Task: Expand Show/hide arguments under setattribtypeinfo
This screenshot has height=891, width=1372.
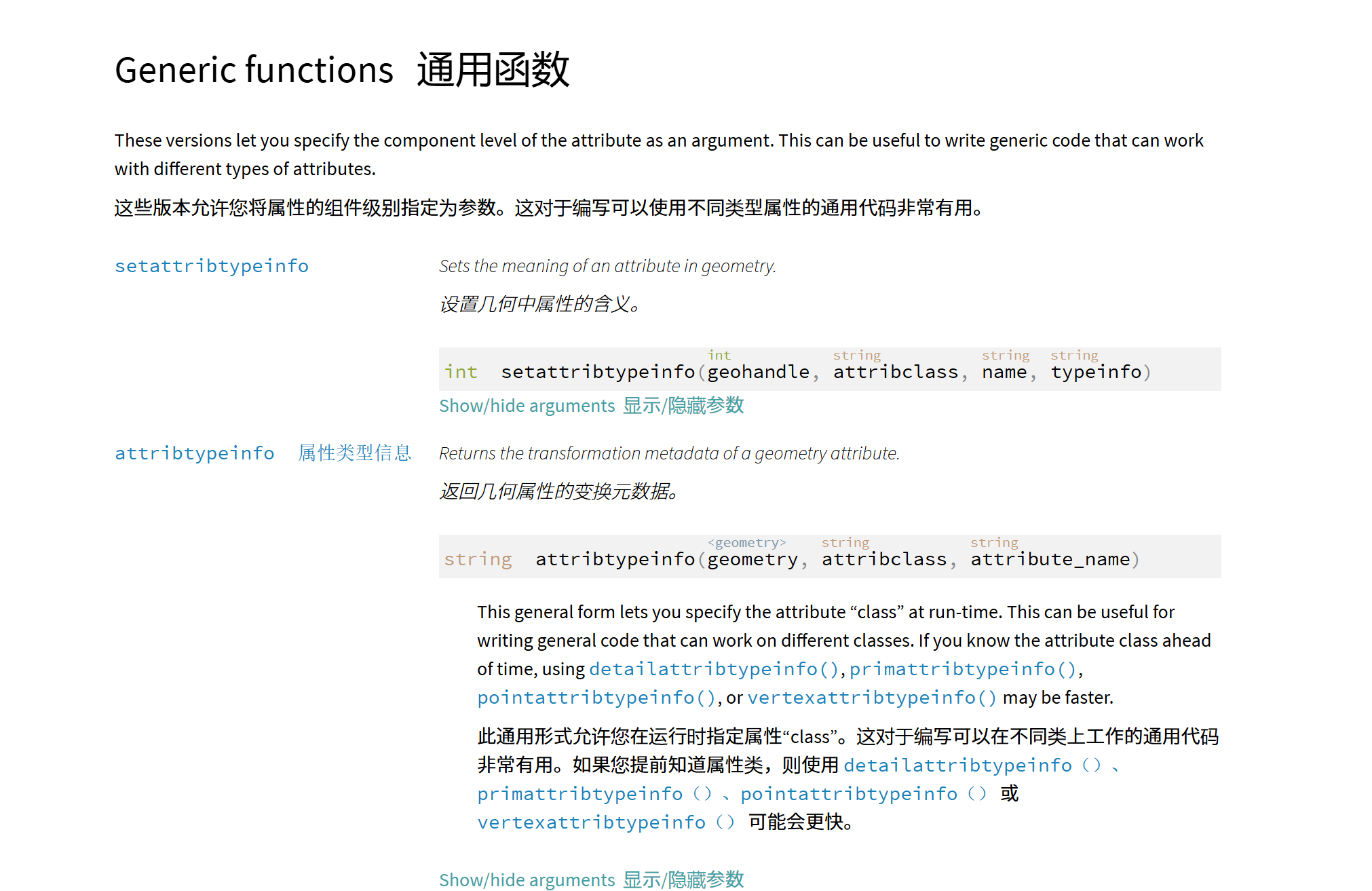Action: (527, 406)
